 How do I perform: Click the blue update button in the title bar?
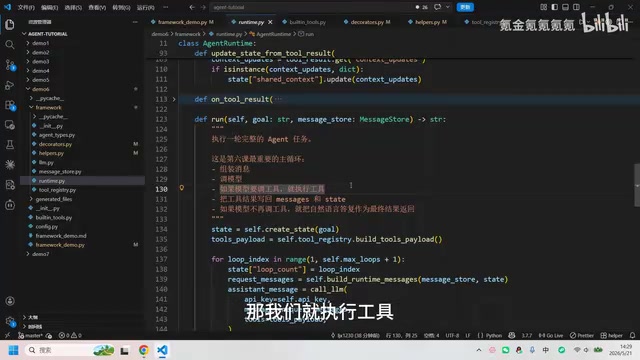[465, 7]
